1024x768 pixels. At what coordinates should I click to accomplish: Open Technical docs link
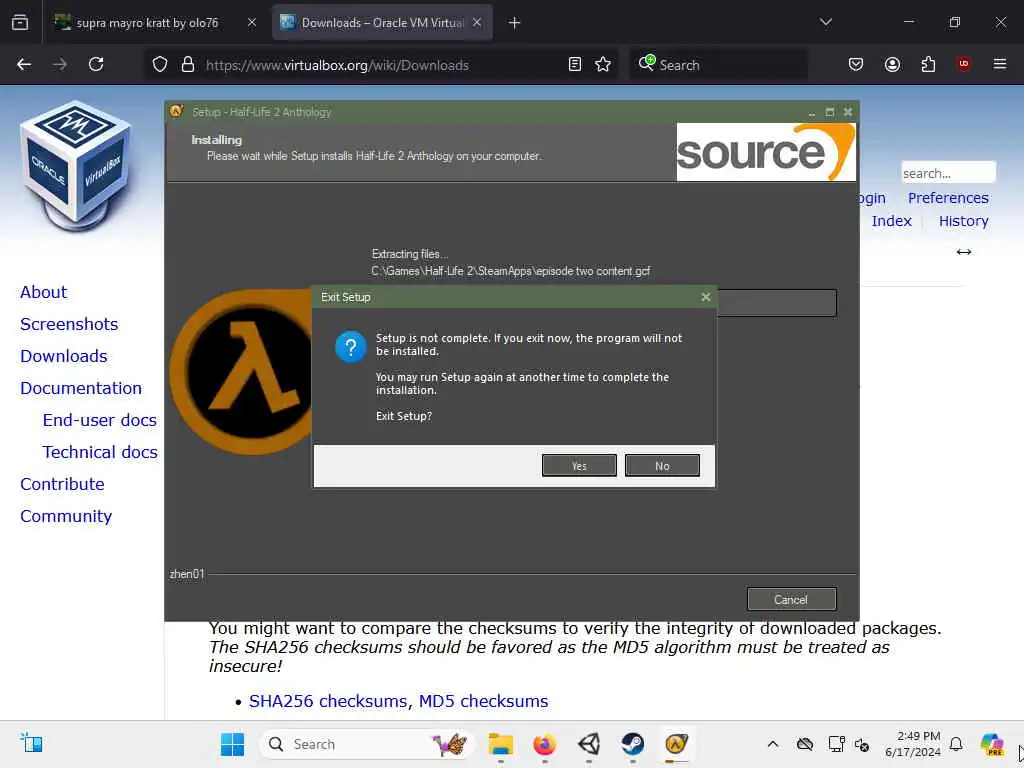[x=100, y=452]
